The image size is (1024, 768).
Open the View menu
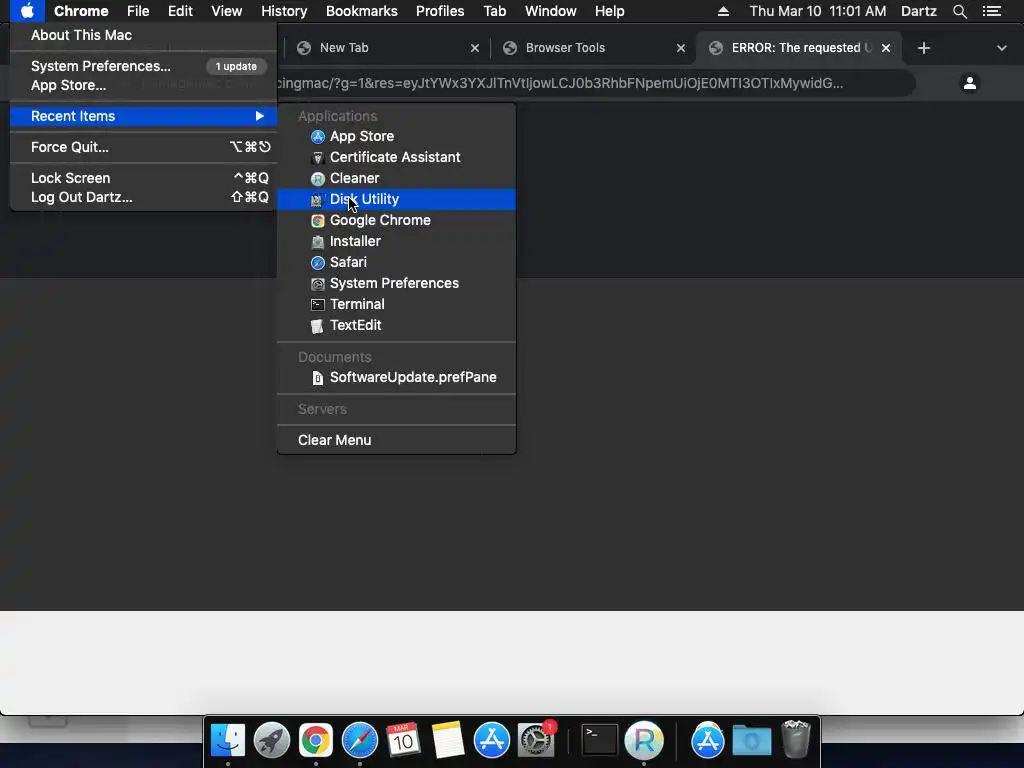click(x=227, y=11)
